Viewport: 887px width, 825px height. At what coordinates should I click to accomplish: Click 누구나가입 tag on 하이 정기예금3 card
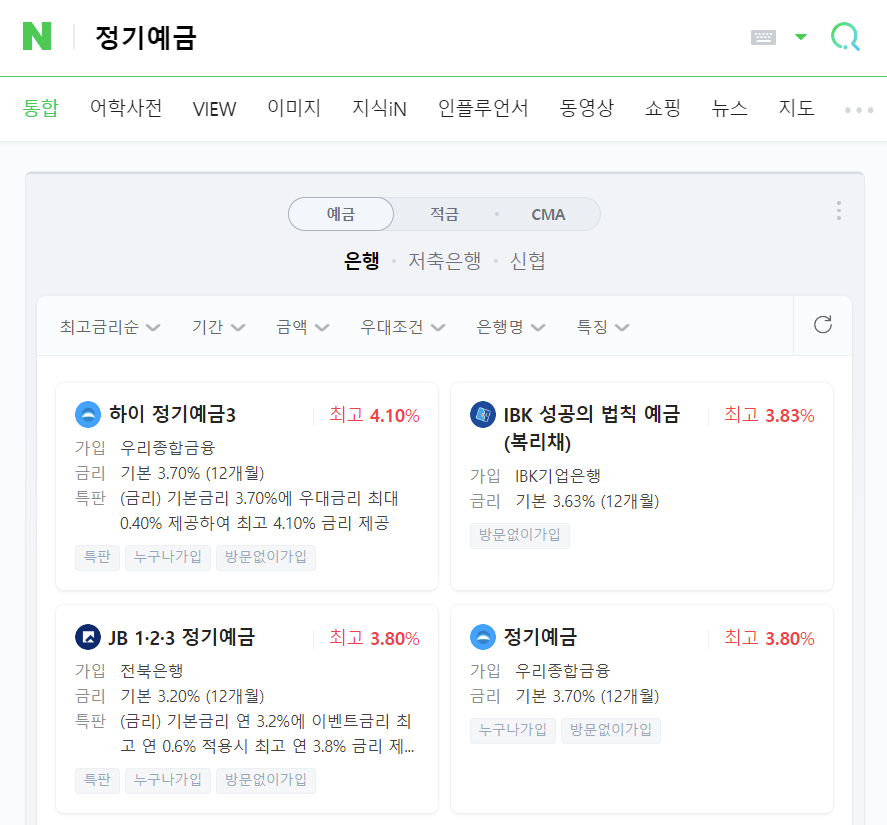pyautogui.click(x=168, y=557)
